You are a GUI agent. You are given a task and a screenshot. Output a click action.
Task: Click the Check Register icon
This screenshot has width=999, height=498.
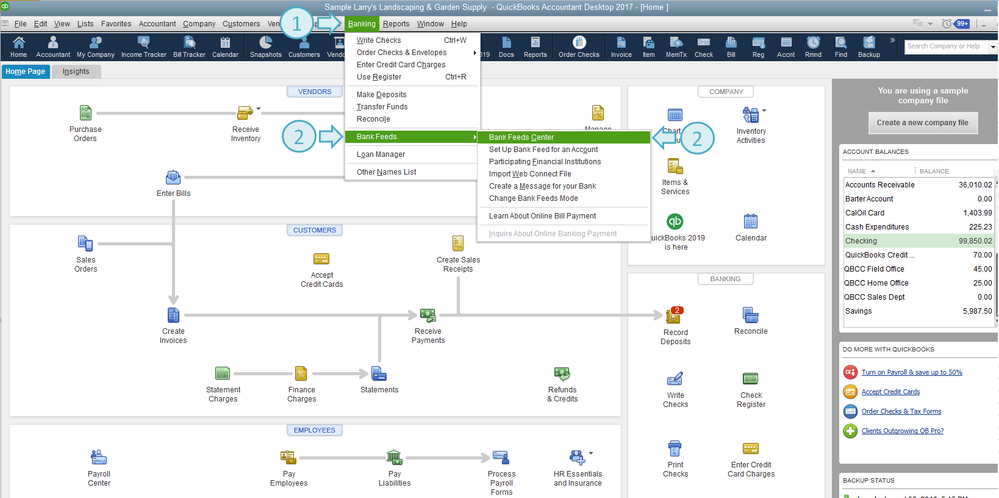coord(751,378)
